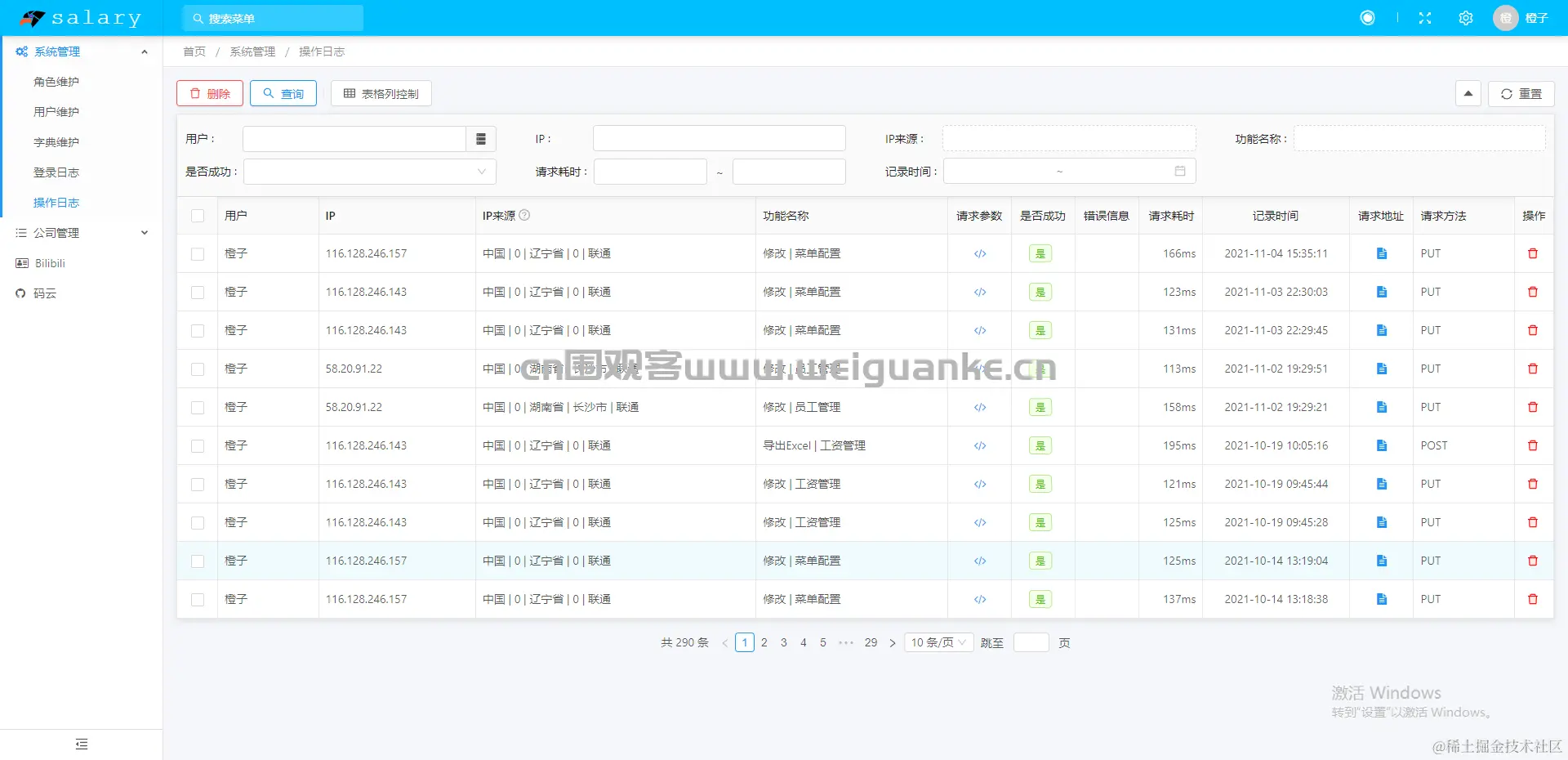
Task: Focus the 搜索菜单 search box
Action: (x=273, y=18)
